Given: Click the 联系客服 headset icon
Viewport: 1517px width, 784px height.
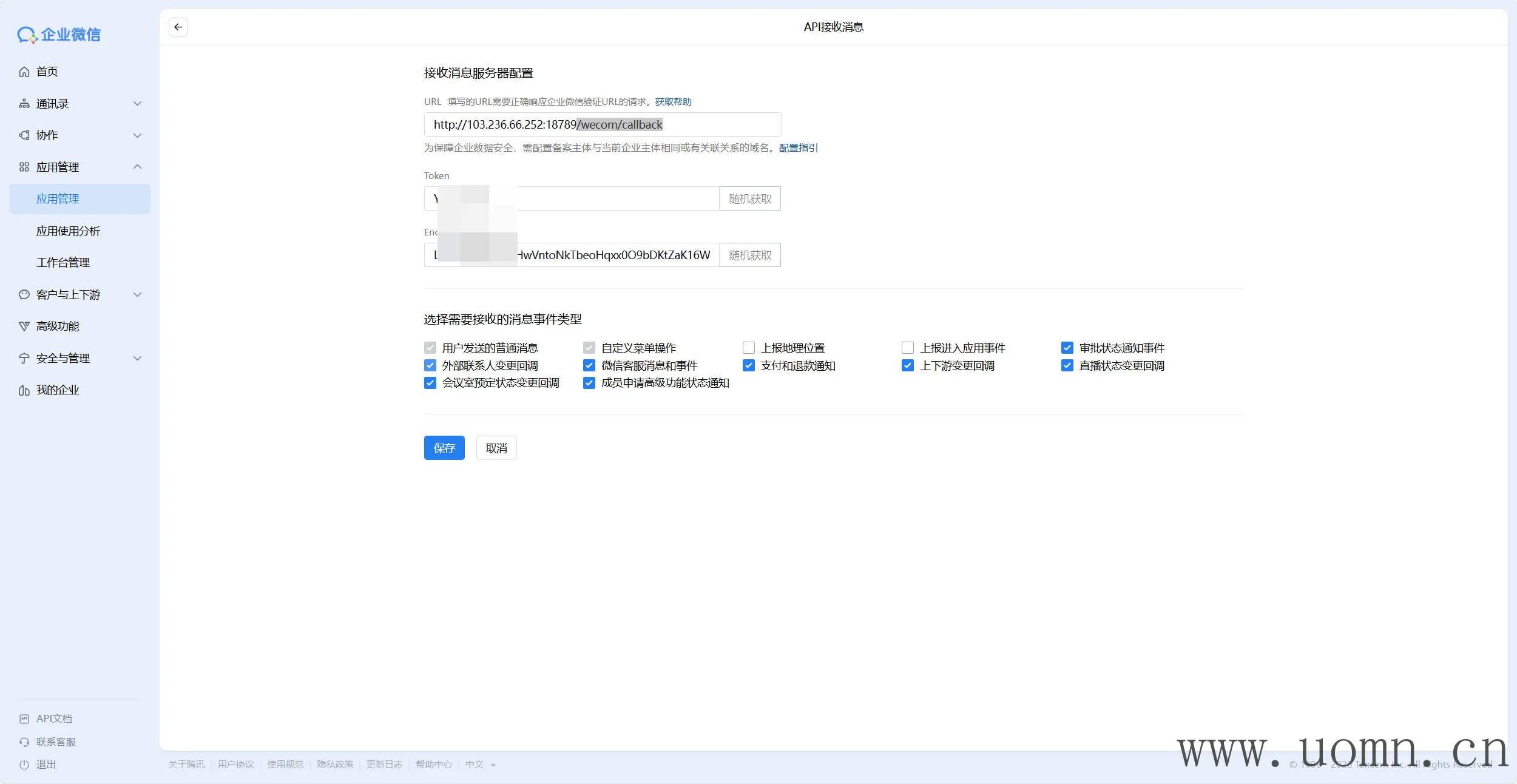Looking at the screenshot, I should [x=24, y=742].
